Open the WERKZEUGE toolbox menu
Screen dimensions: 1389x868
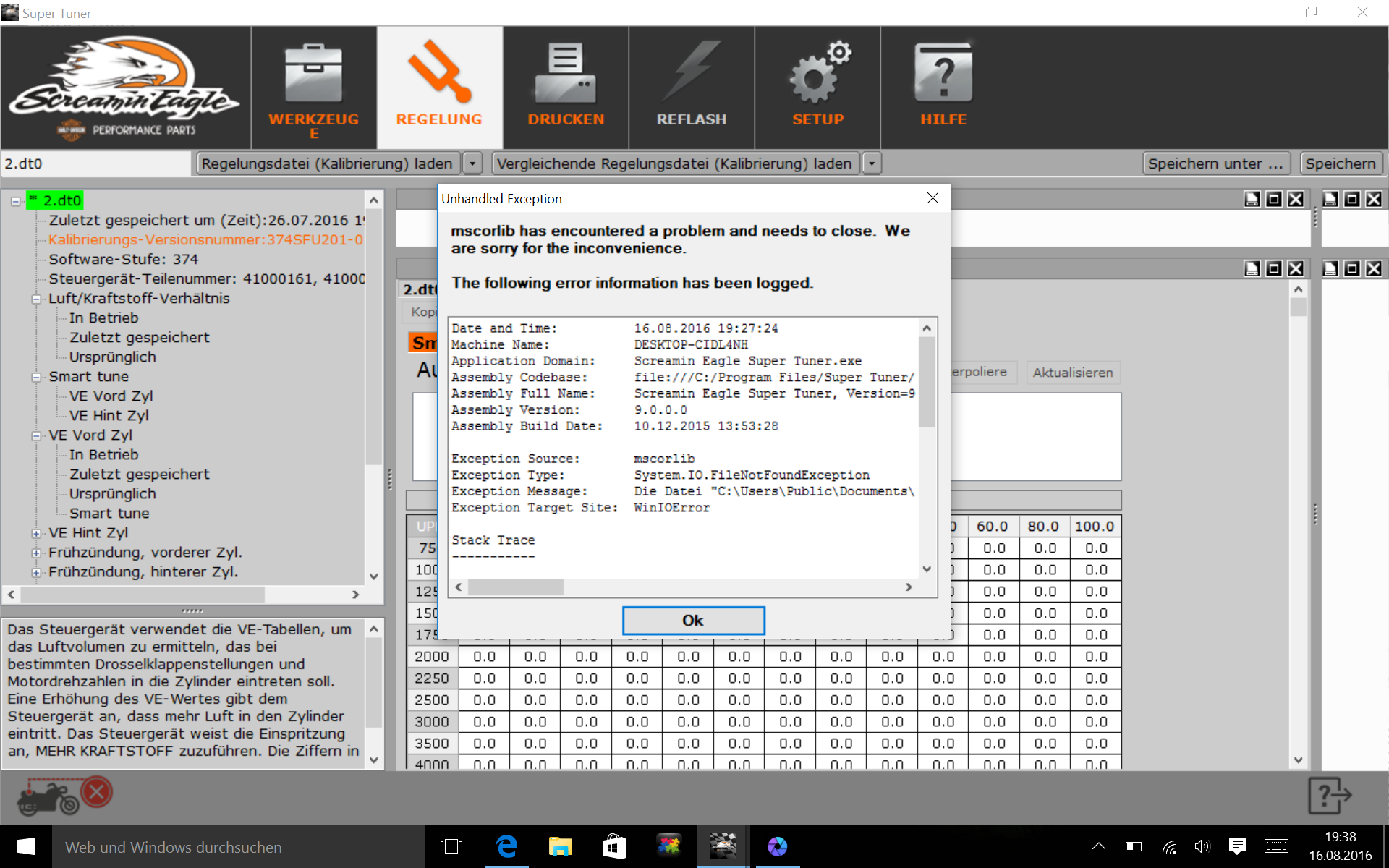coord(313,88)
